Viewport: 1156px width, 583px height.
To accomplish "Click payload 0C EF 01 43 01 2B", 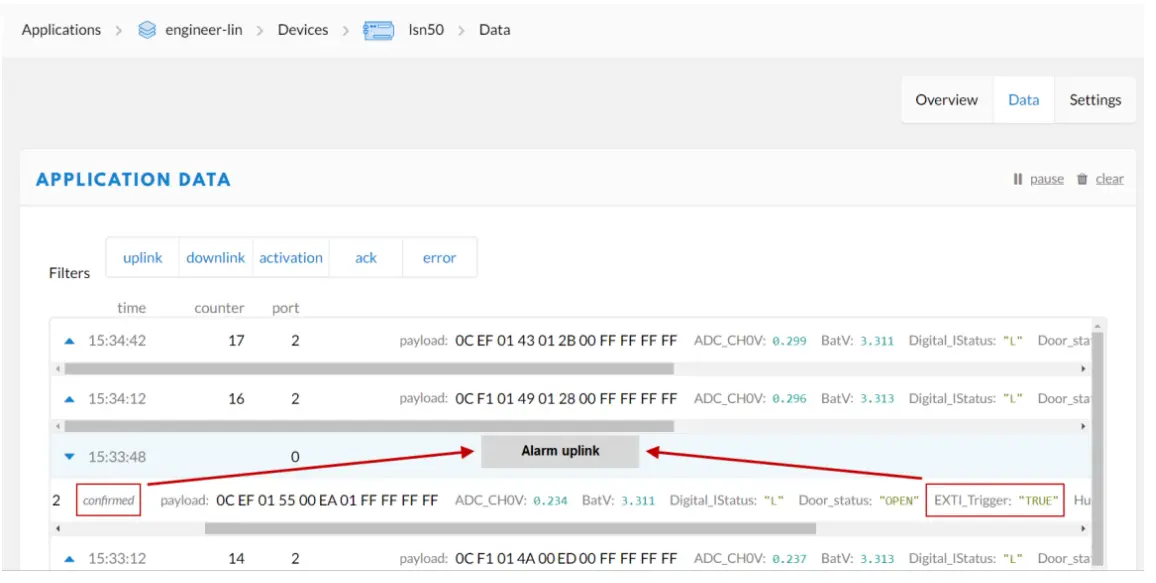I will pyautogui.click(x=565, y=341).
